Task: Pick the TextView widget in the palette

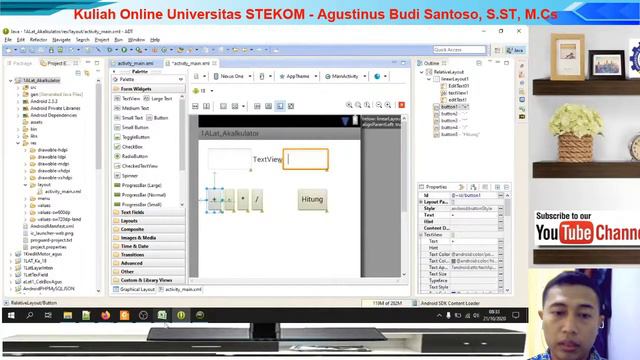Action: click(127, 99)
